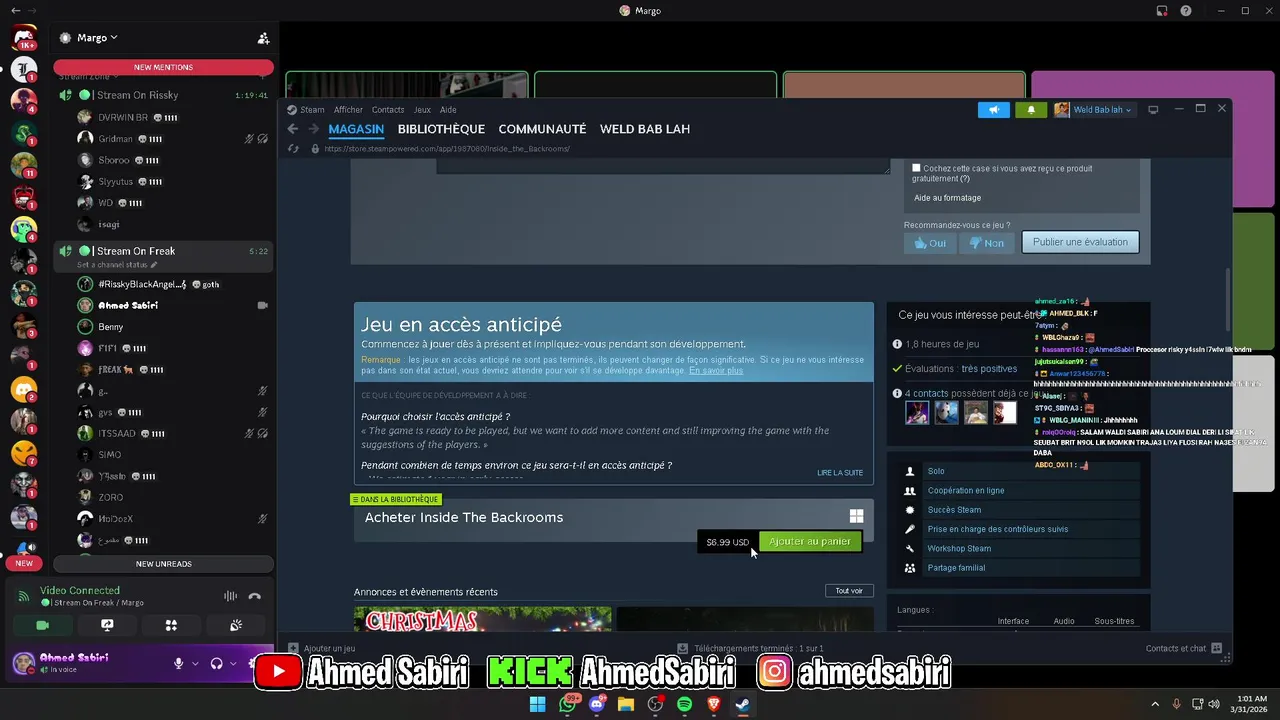Viewport: 1280px width, 720px height.
Task: Click the Tout voir button
Action: point(849,591)
